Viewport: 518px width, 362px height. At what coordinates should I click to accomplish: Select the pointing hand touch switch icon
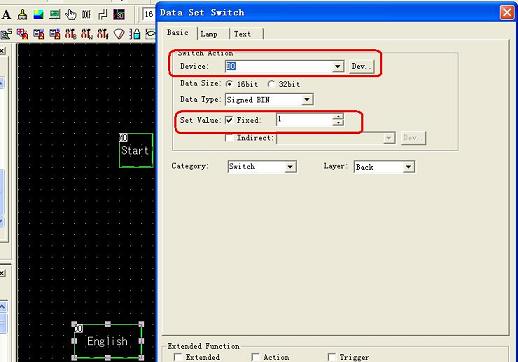[x=71, y=15]
